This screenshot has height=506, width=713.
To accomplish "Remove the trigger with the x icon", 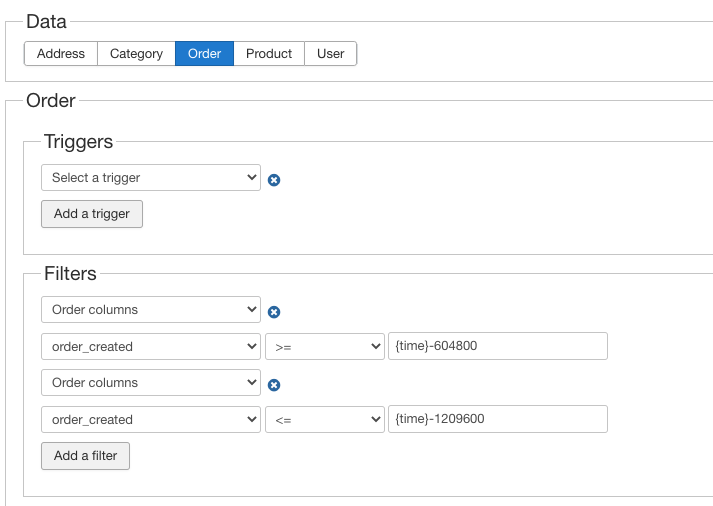I will pos(274,180).
